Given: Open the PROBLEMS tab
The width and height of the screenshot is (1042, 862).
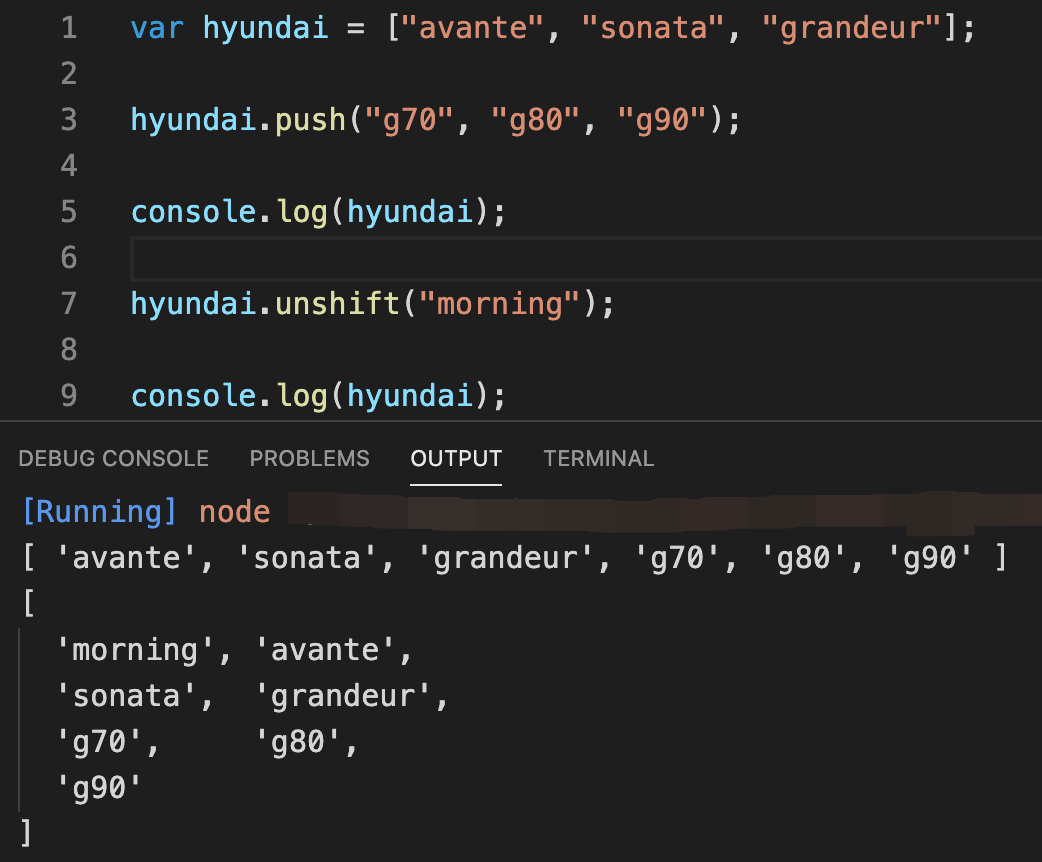Looking at the screenshot, I should pos(309,459).
